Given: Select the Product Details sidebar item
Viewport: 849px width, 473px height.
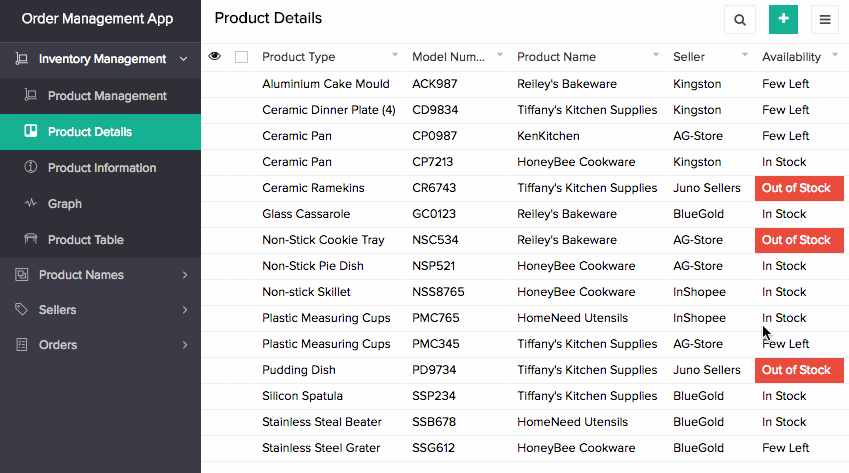Looking at the screenshot, I should pyautogui.click(x=90, y=132).
